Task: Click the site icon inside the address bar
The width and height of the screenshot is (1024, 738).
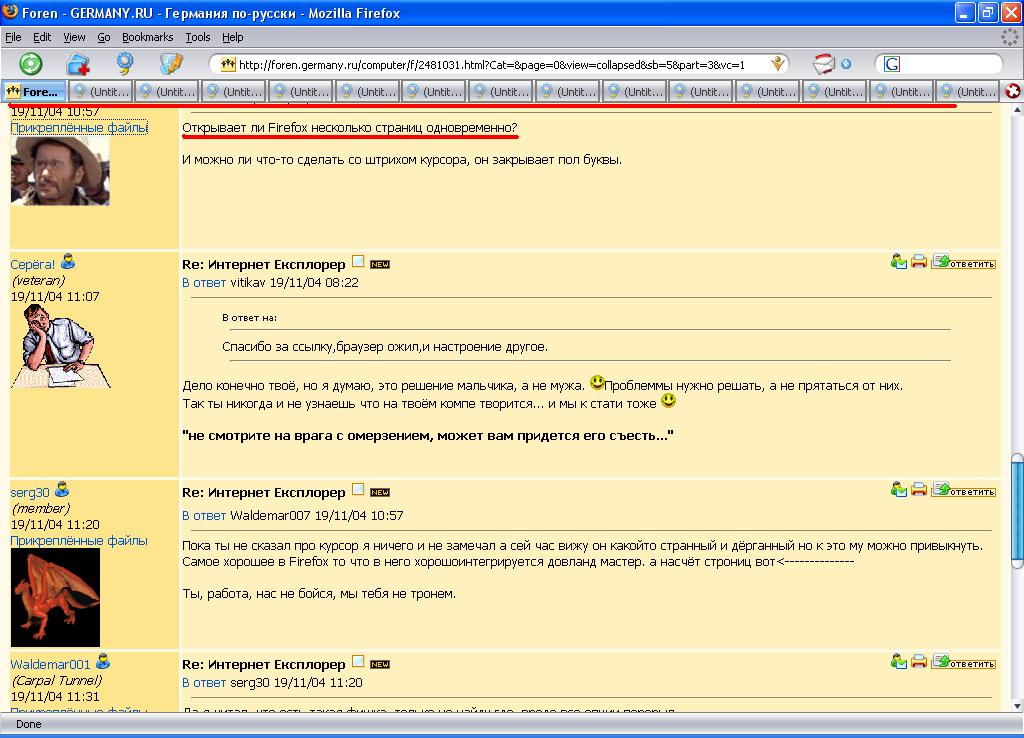Action: point(227,64)
